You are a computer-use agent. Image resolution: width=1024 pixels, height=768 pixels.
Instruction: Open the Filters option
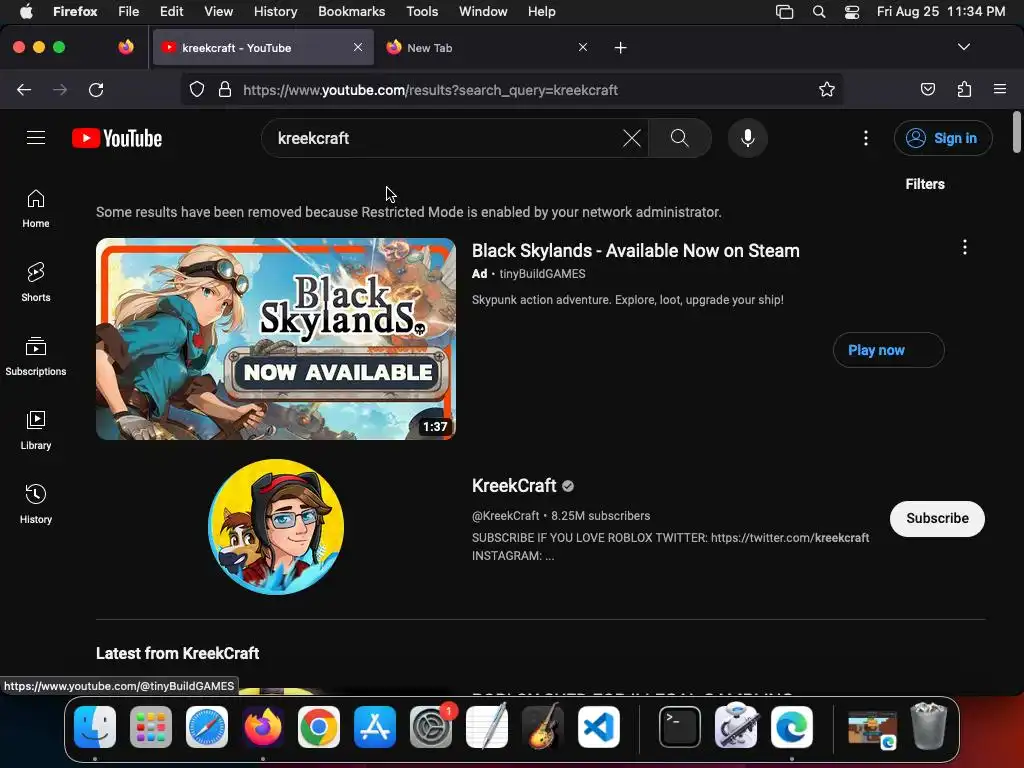(925, 184)
